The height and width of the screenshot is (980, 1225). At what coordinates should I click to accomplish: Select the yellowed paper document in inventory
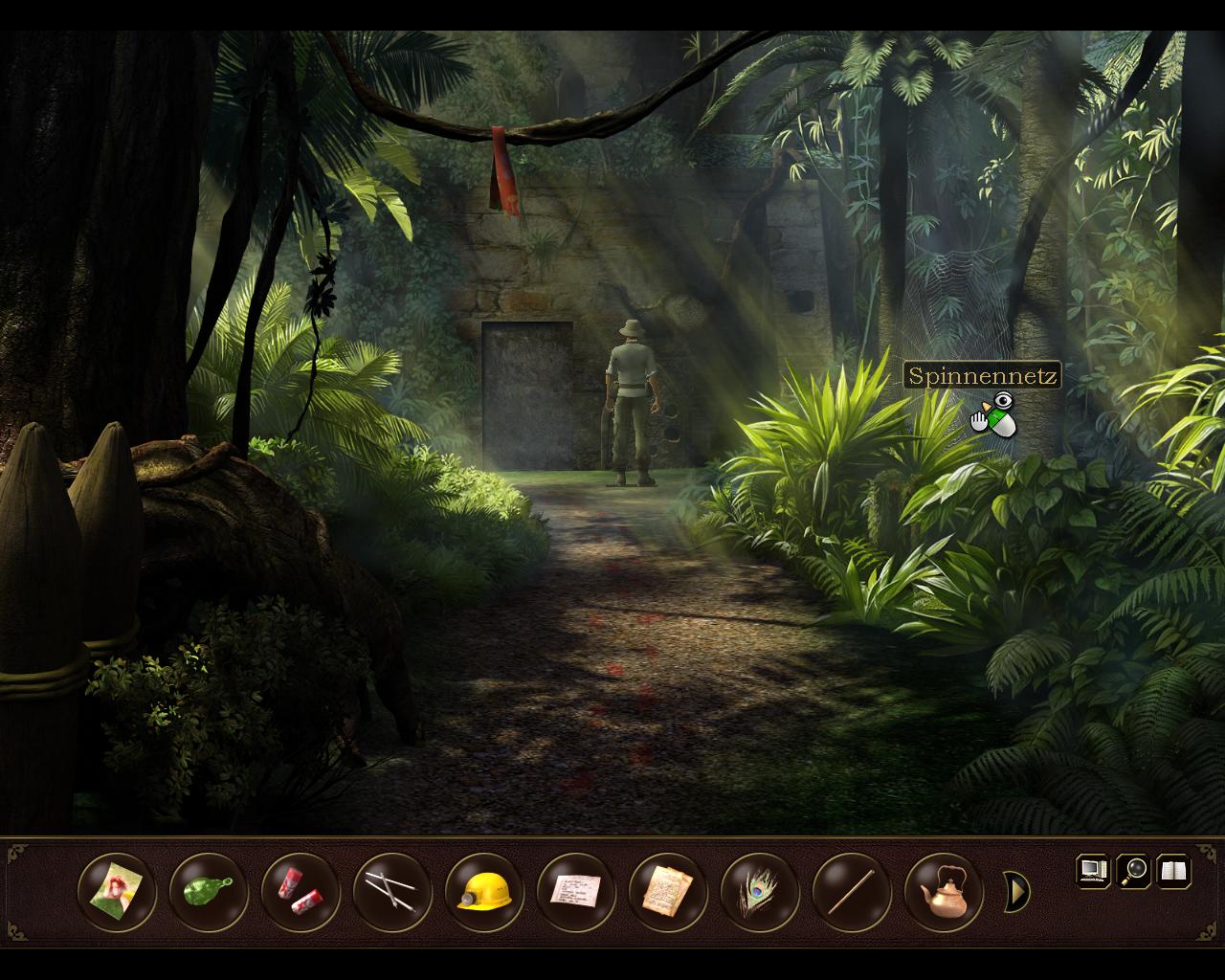(668, 892)
